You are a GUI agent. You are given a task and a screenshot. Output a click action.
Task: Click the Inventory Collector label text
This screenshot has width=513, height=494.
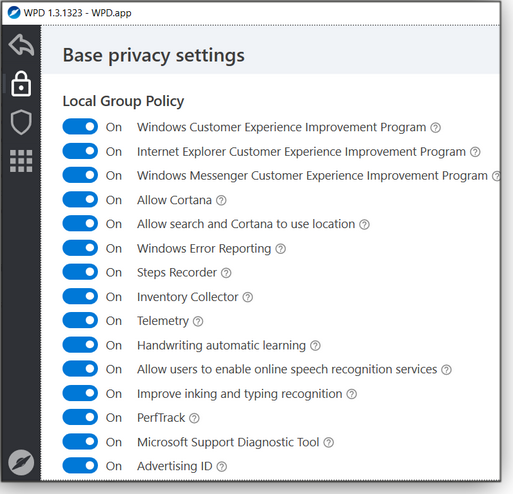tap(188, 297)
